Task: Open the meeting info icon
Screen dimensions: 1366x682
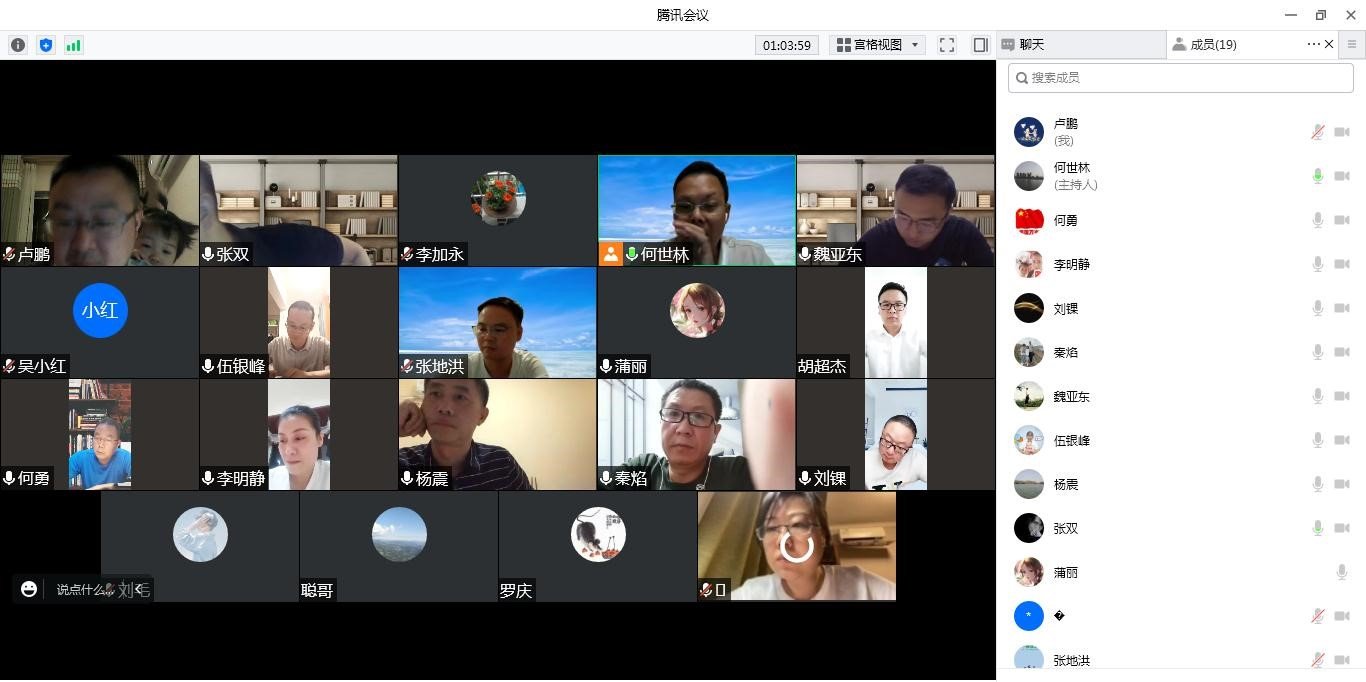Action: [18, 45]
